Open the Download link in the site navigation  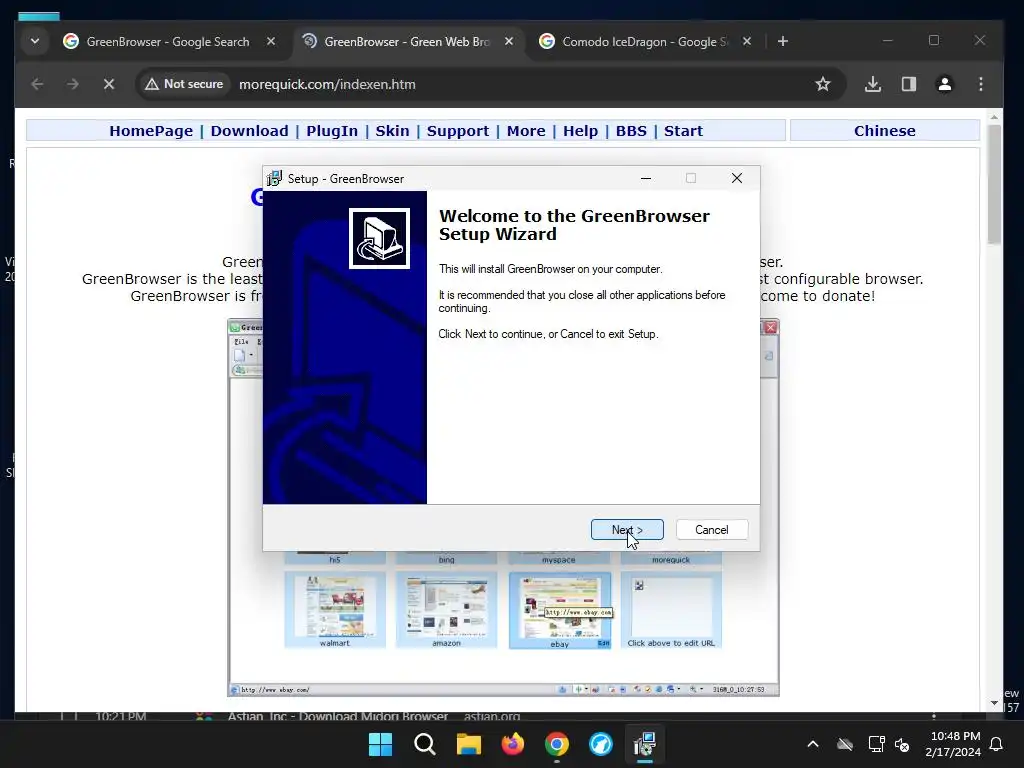coord(249,131)
